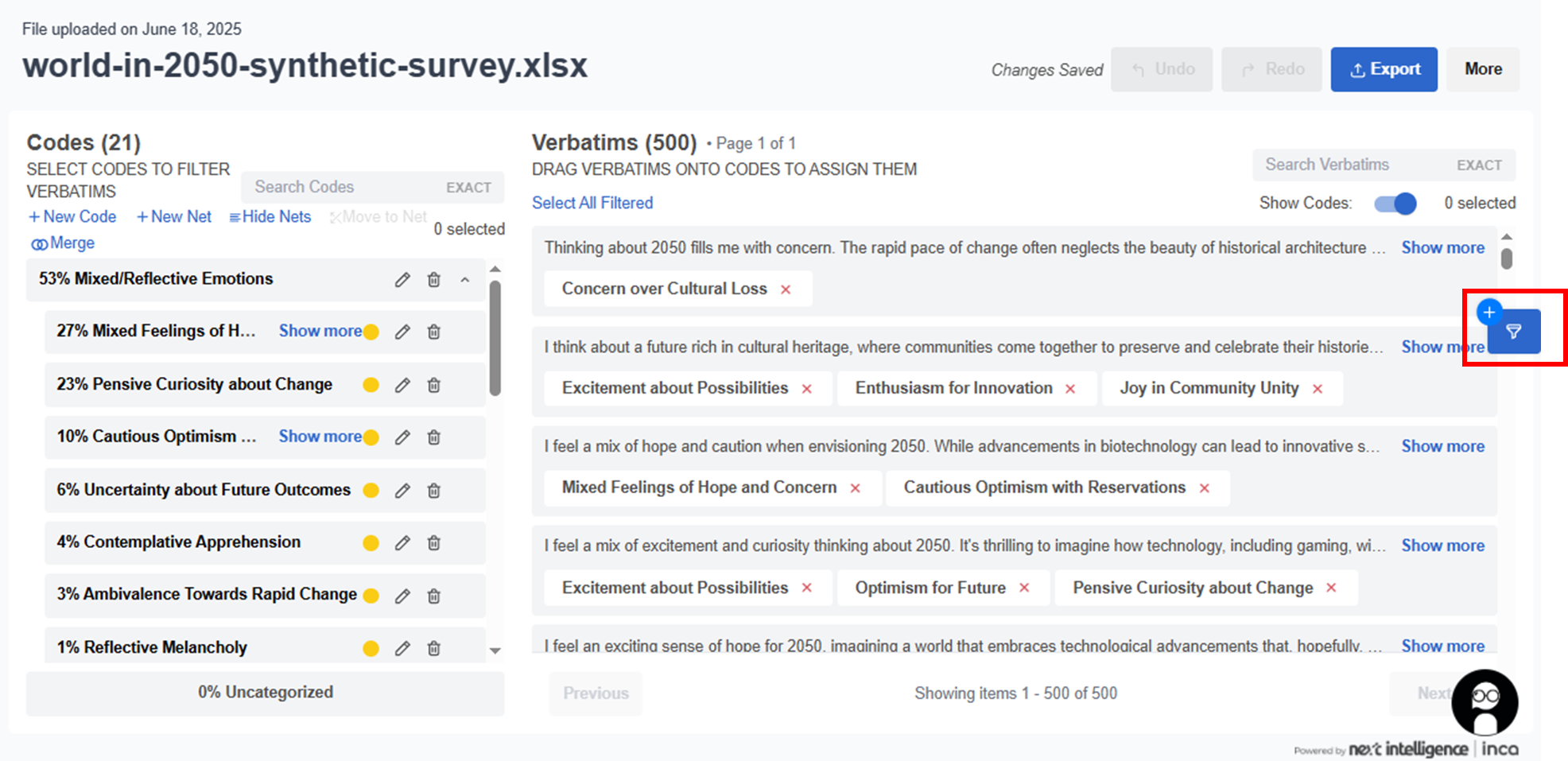Show more of the first verbatim
This screenshot has height=761, width=1568.
click(x=1442, y=248)
